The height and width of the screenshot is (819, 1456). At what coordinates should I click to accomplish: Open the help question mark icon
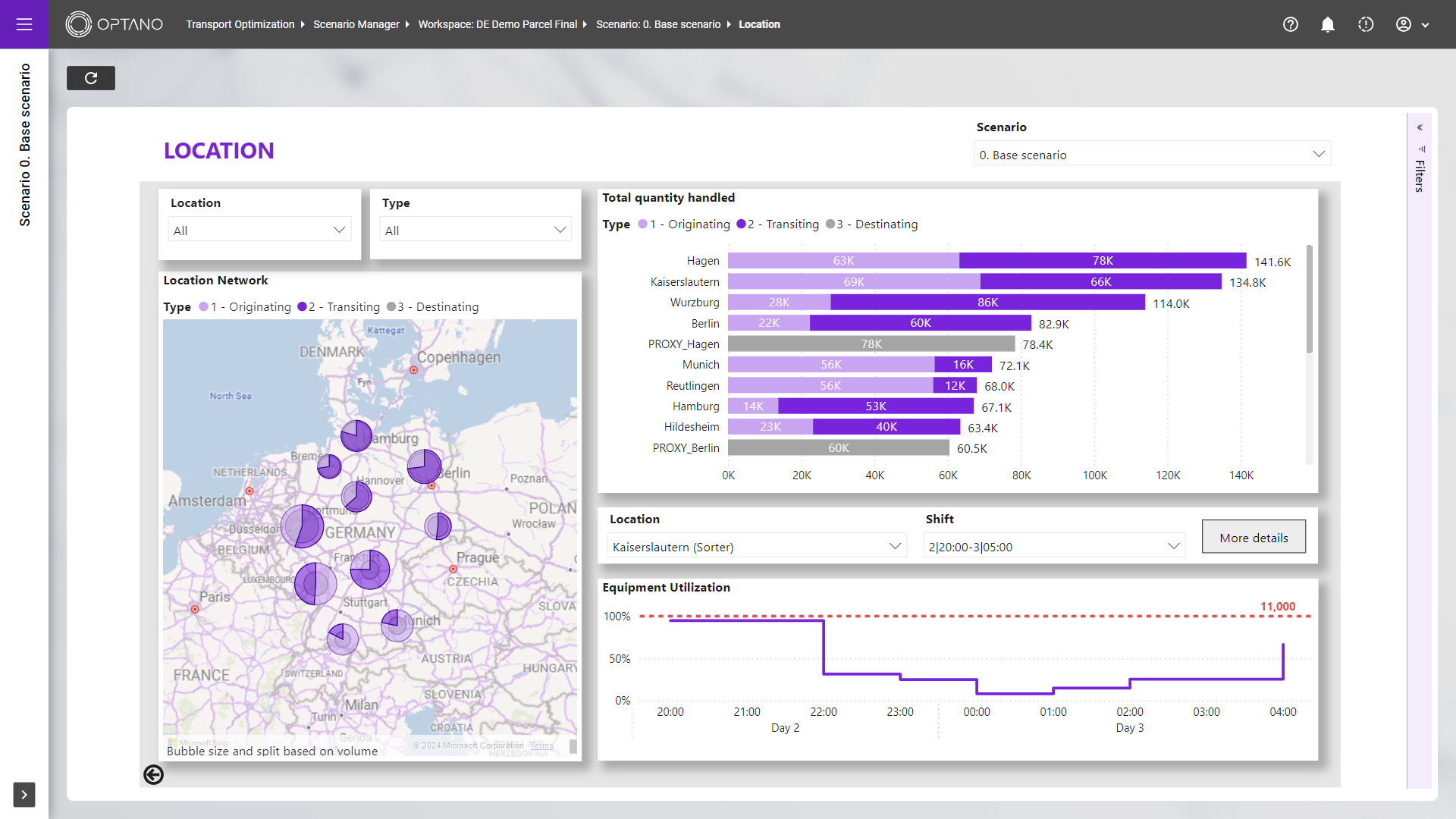pos(1290,24)
